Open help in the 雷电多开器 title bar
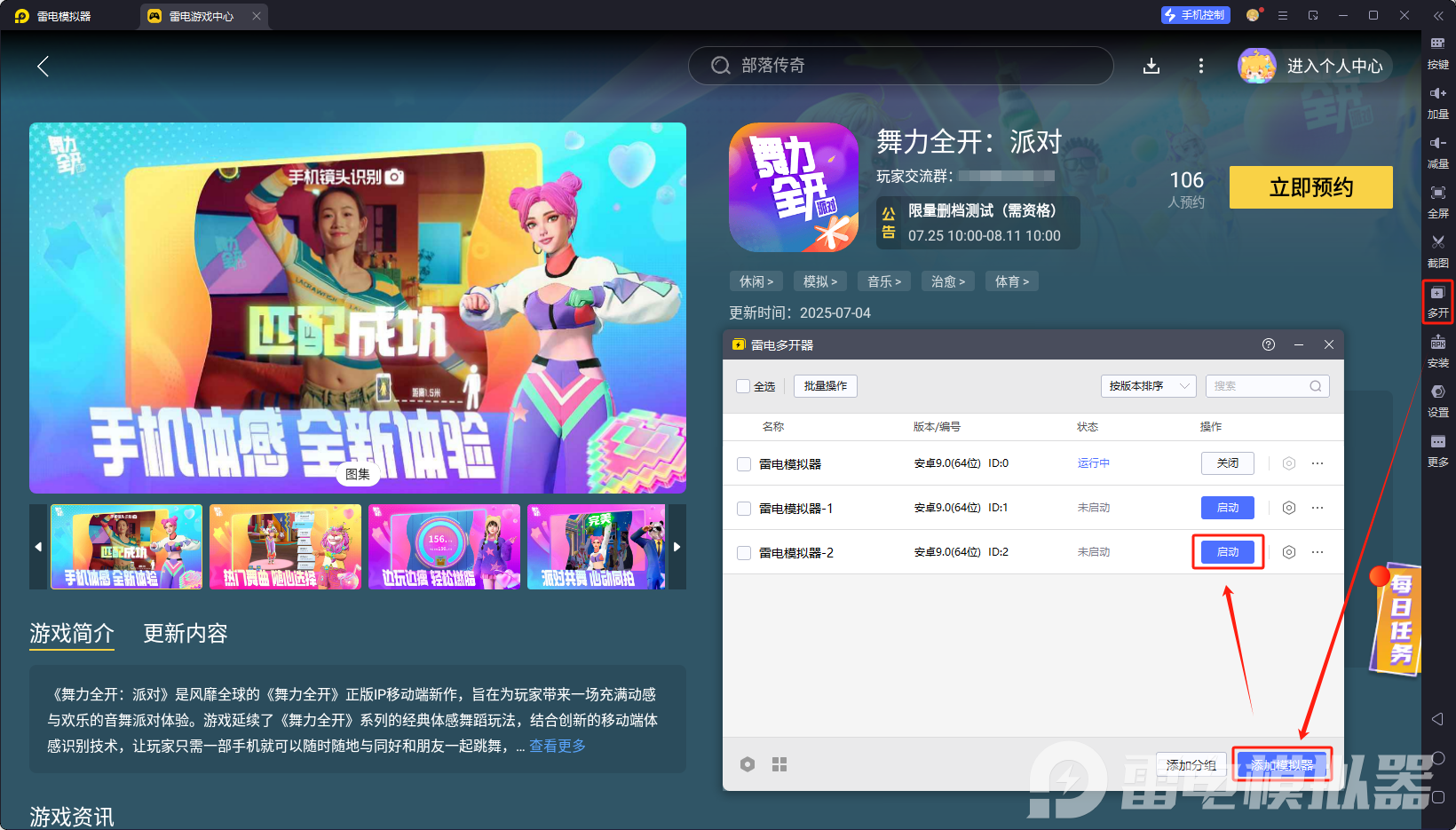Image resolution: width=1456 pixels, height=830 pixels. click(1269, 344)
